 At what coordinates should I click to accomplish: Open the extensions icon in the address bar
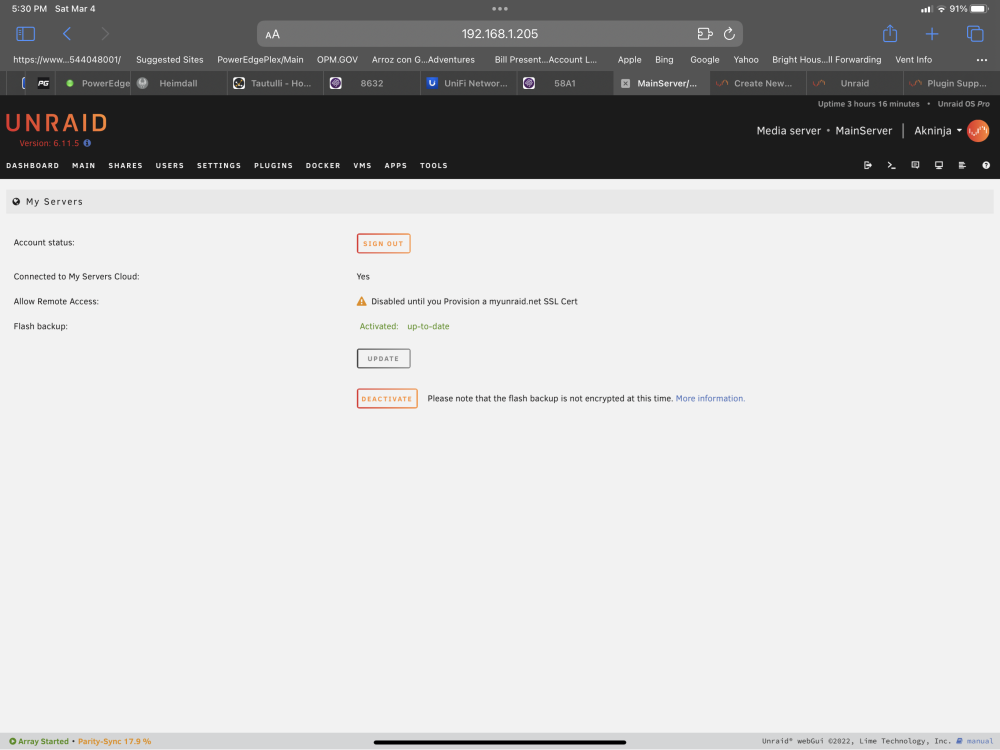[x=705, y=34]
